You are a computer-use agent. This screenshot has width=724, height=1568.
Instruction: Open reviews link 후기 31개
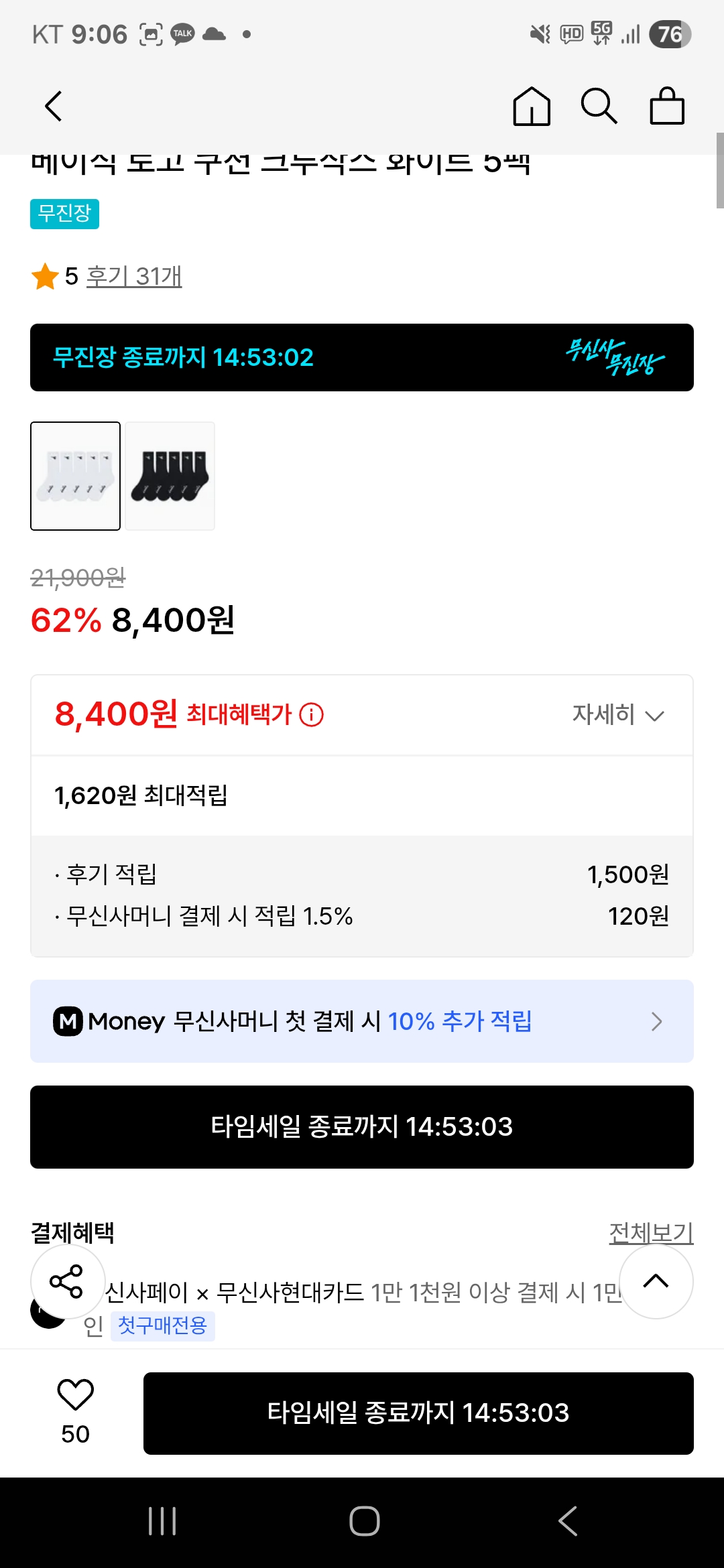click(134, 276)
